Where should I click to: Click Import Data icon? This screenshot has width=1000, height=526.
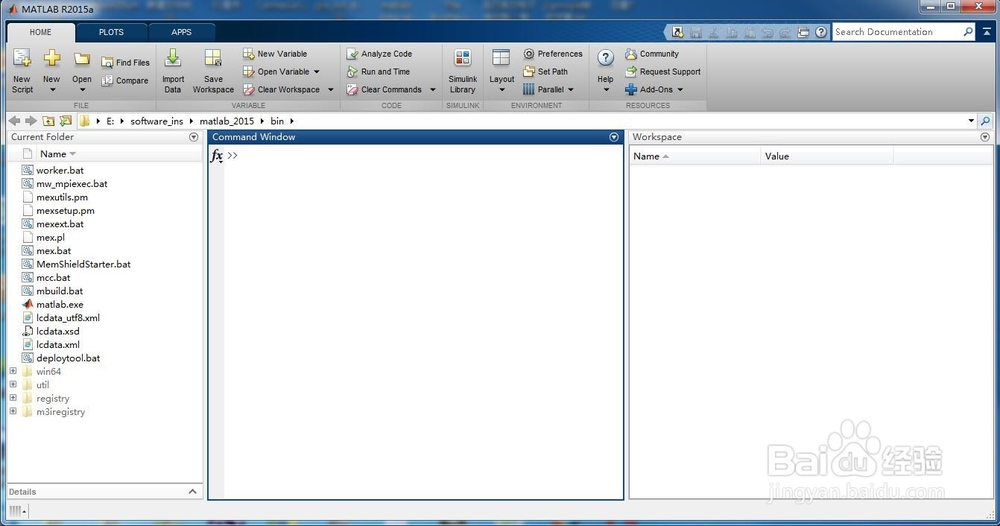173,59
